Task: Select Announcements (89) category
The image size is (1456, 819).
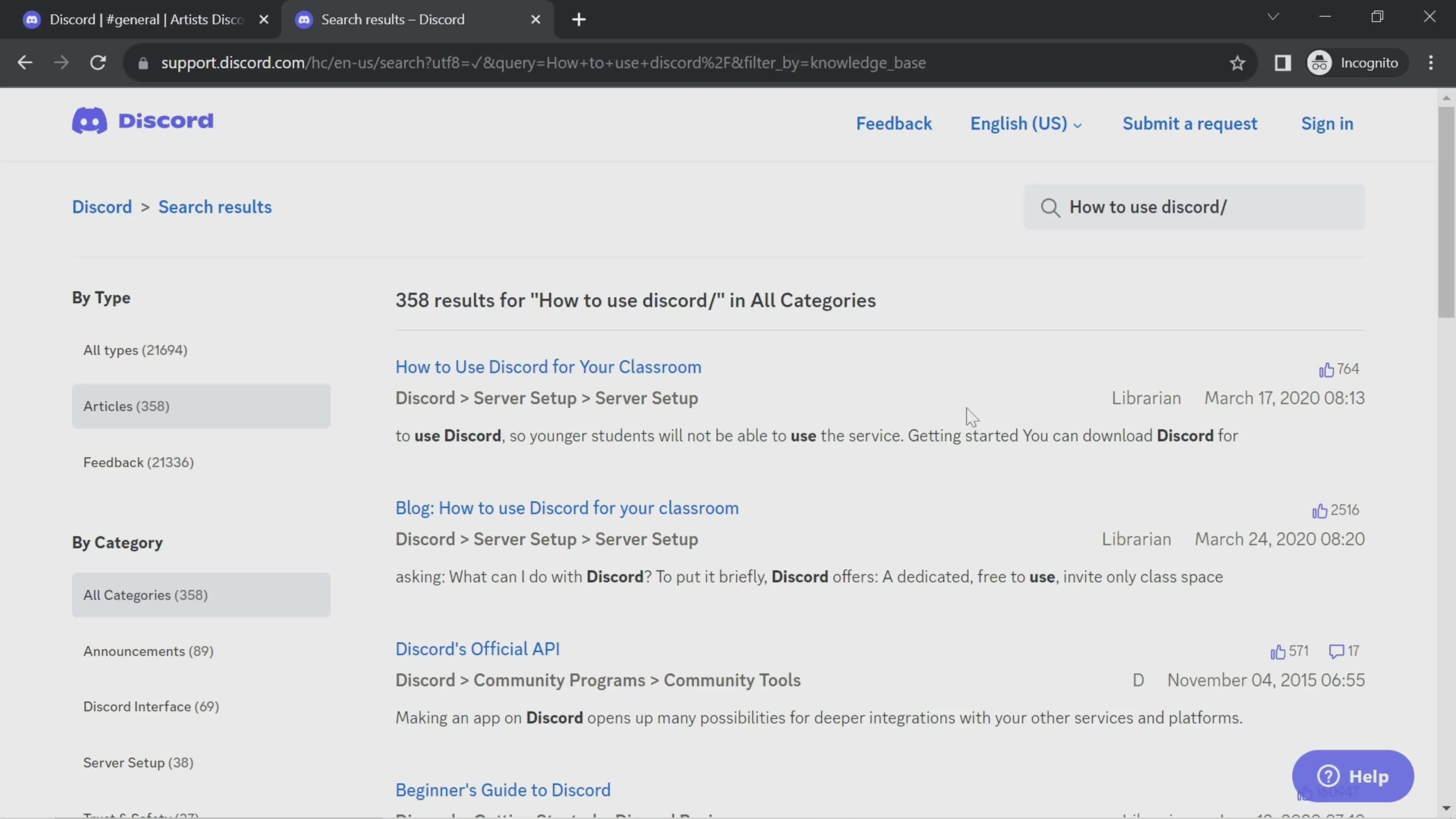Action: tap(148, 651)
